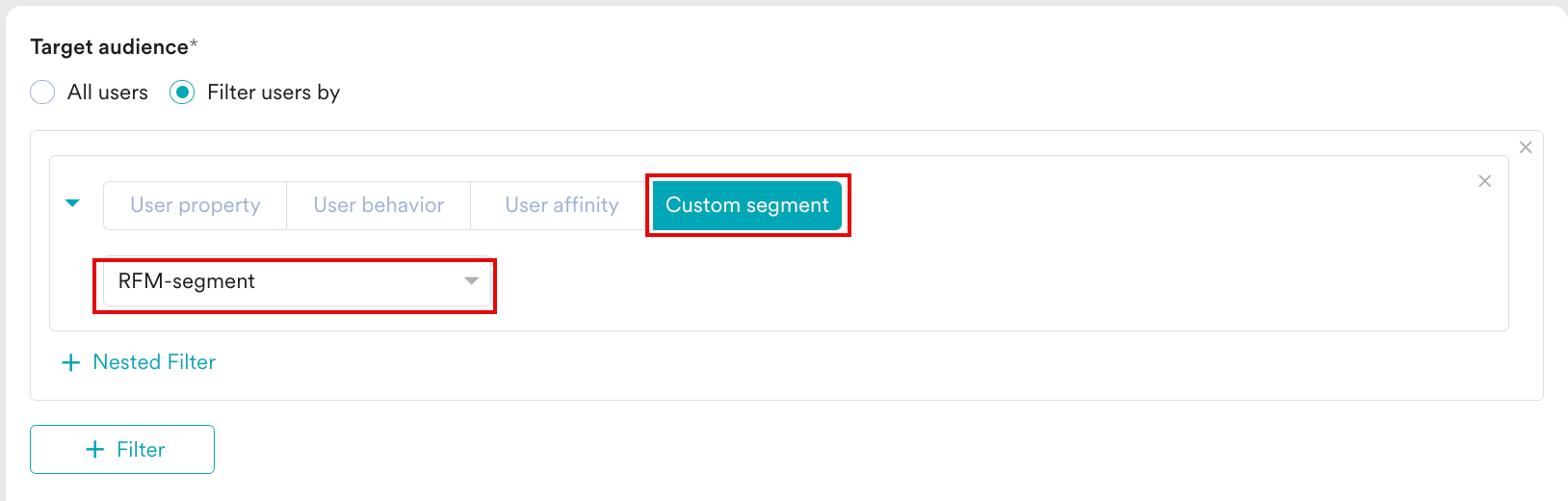Switch to the User affinity tab
This screenshot has width=1568, height=501.
562,205
